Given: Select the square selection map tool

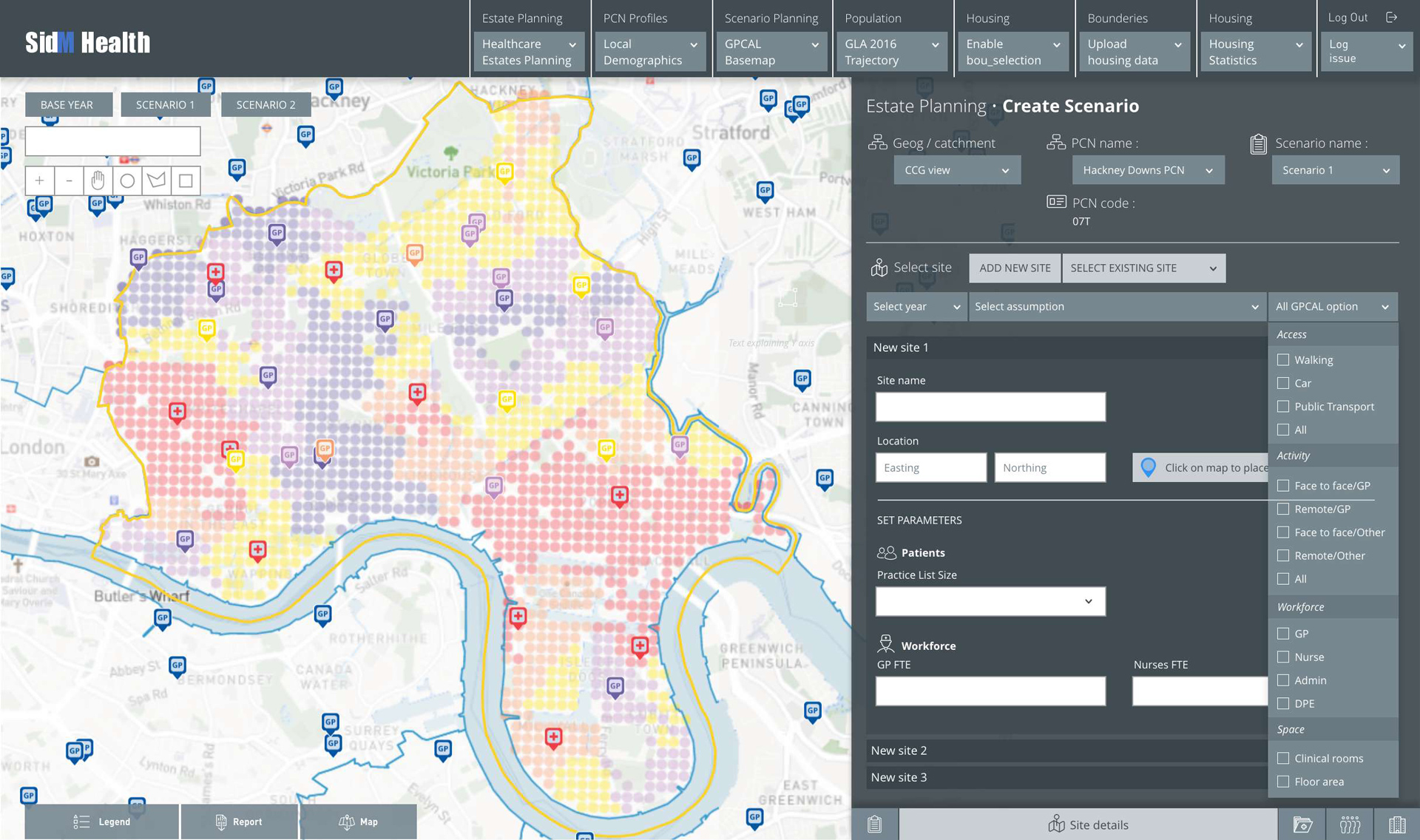Looking at the screenshot, I should pyautogui.click(x=186, y=180).
